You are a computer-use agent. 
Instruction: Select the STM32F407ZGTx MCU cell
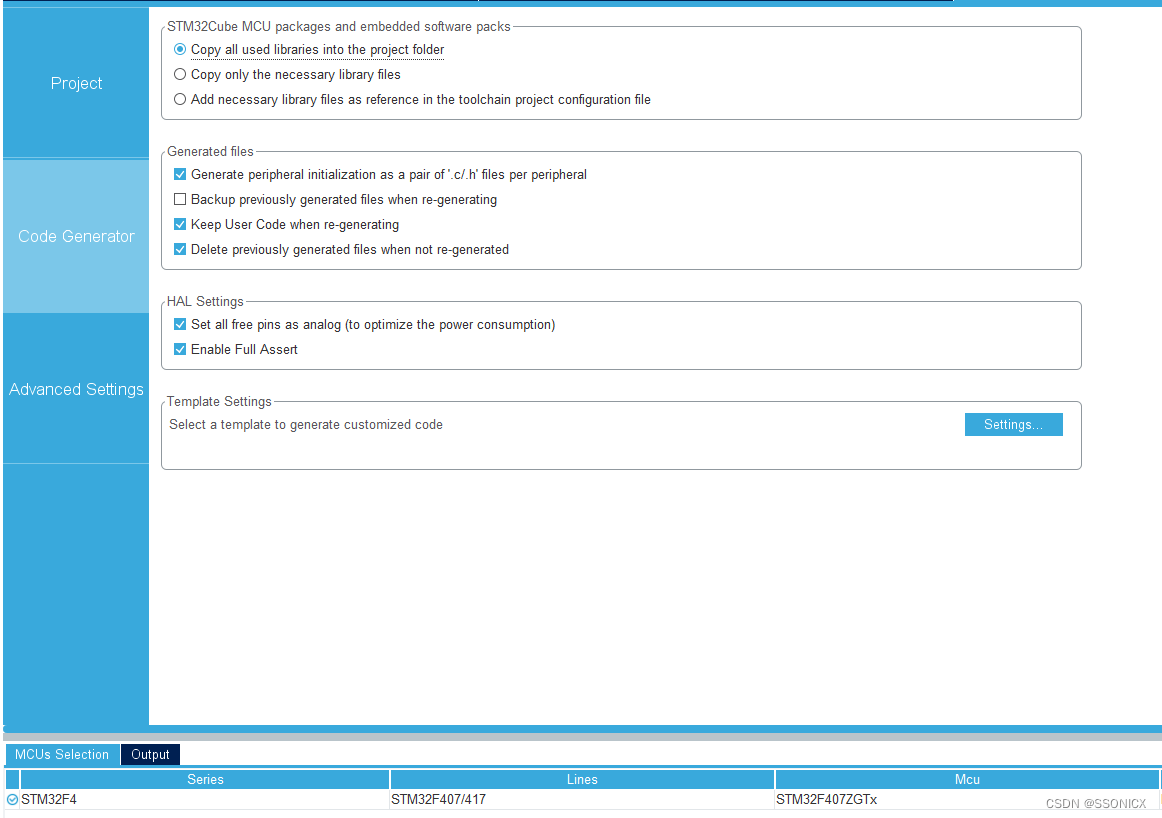pyautogui.click(x=967, y=799)
